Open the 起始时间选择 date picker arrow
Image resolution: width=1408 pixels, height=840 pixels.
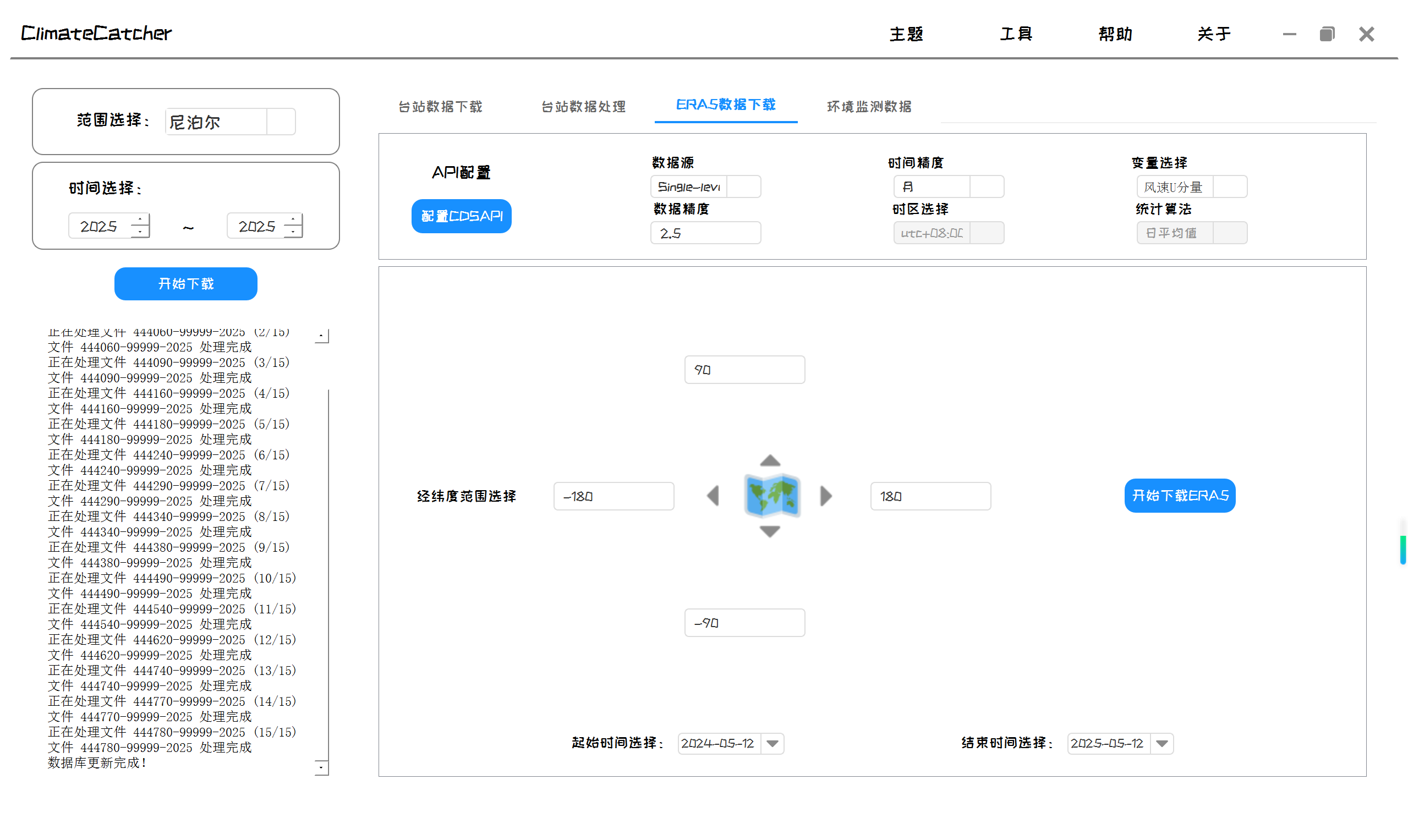point(773,744)
